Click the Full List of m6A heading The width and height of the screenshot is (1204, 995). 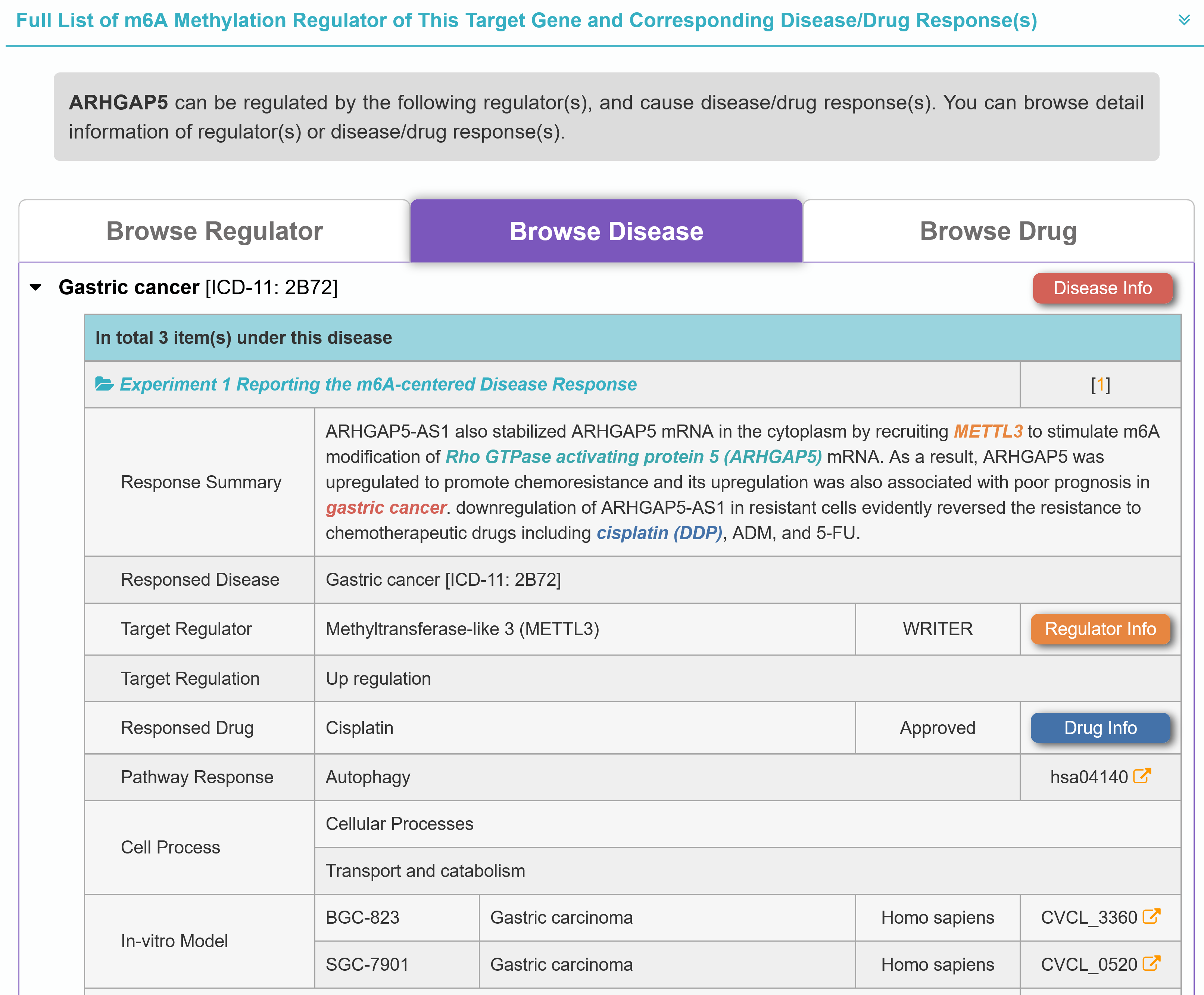526,21
